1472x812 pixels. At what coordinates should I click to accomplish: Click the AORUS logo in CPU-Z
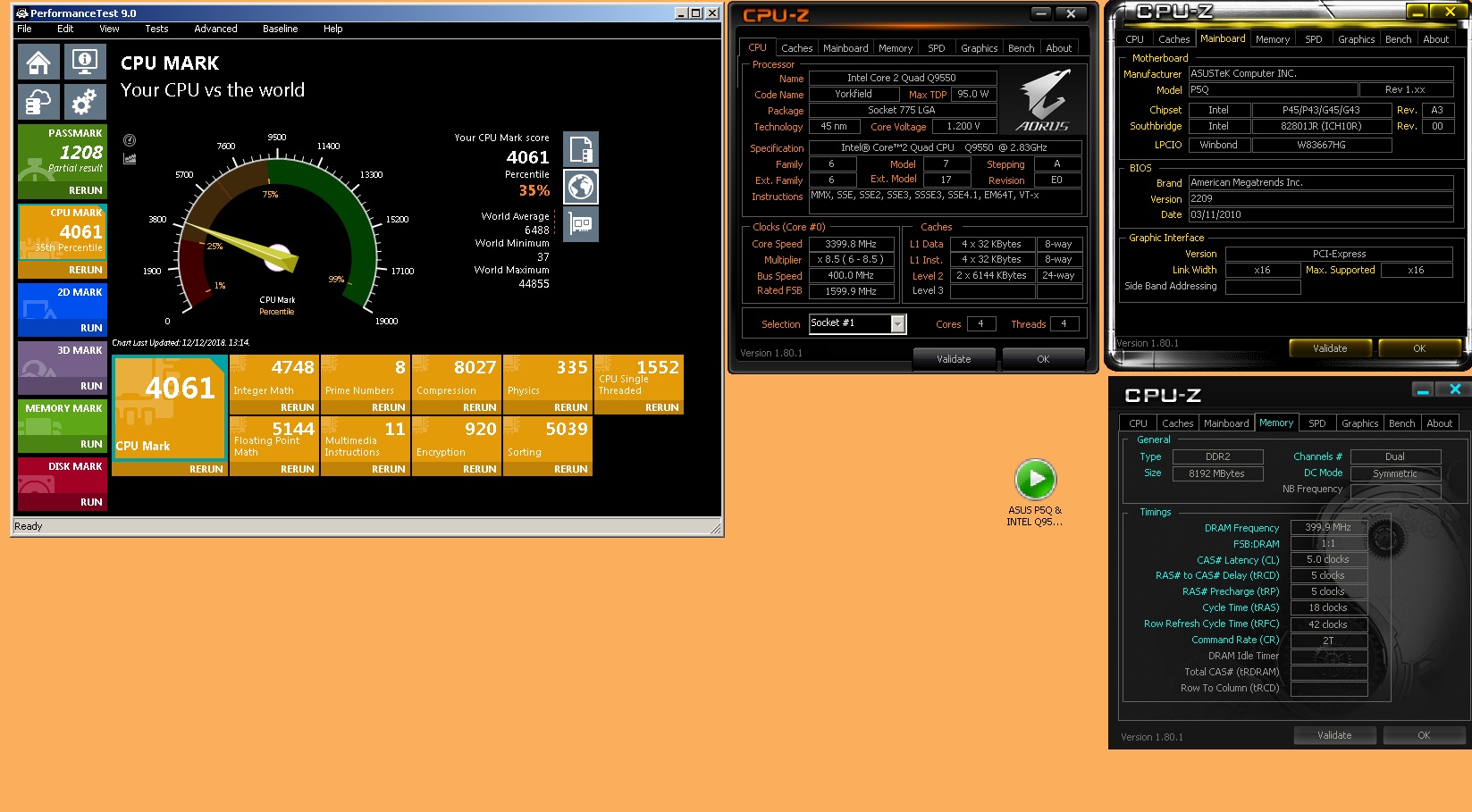(1044, 102)
